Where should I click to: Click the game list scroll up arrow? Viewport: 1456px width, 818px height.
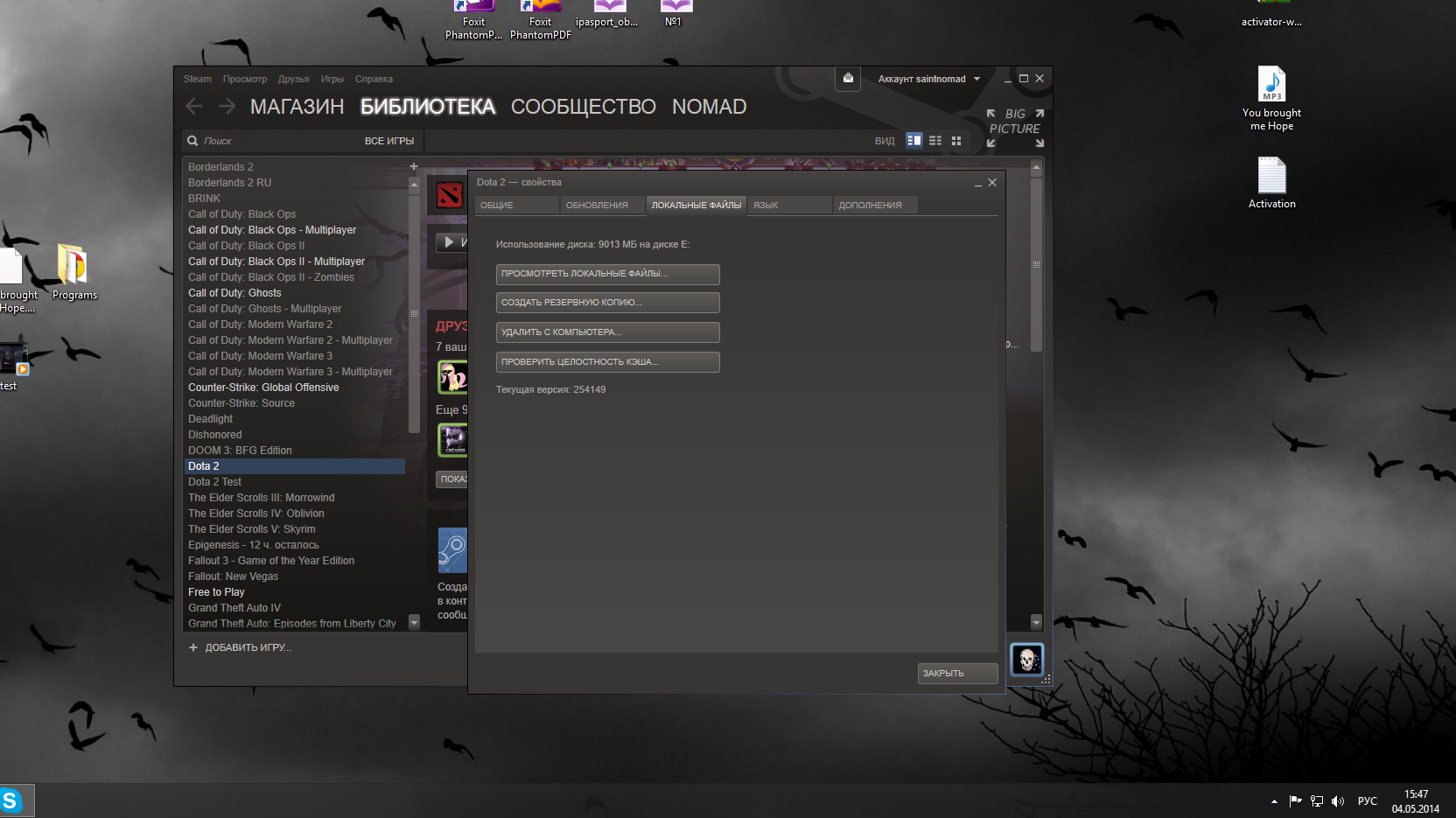pos(414,184)
